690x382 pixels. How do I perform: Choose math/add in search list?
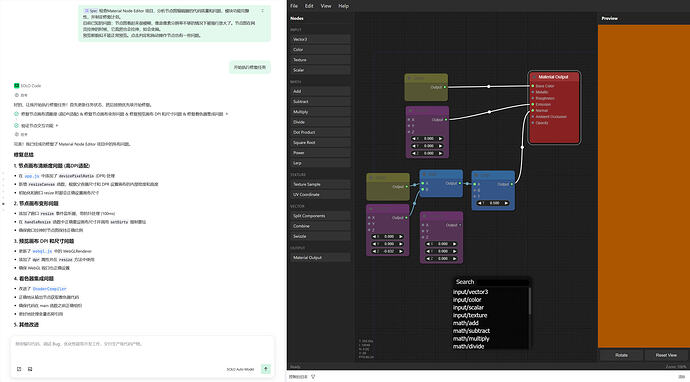466,323
